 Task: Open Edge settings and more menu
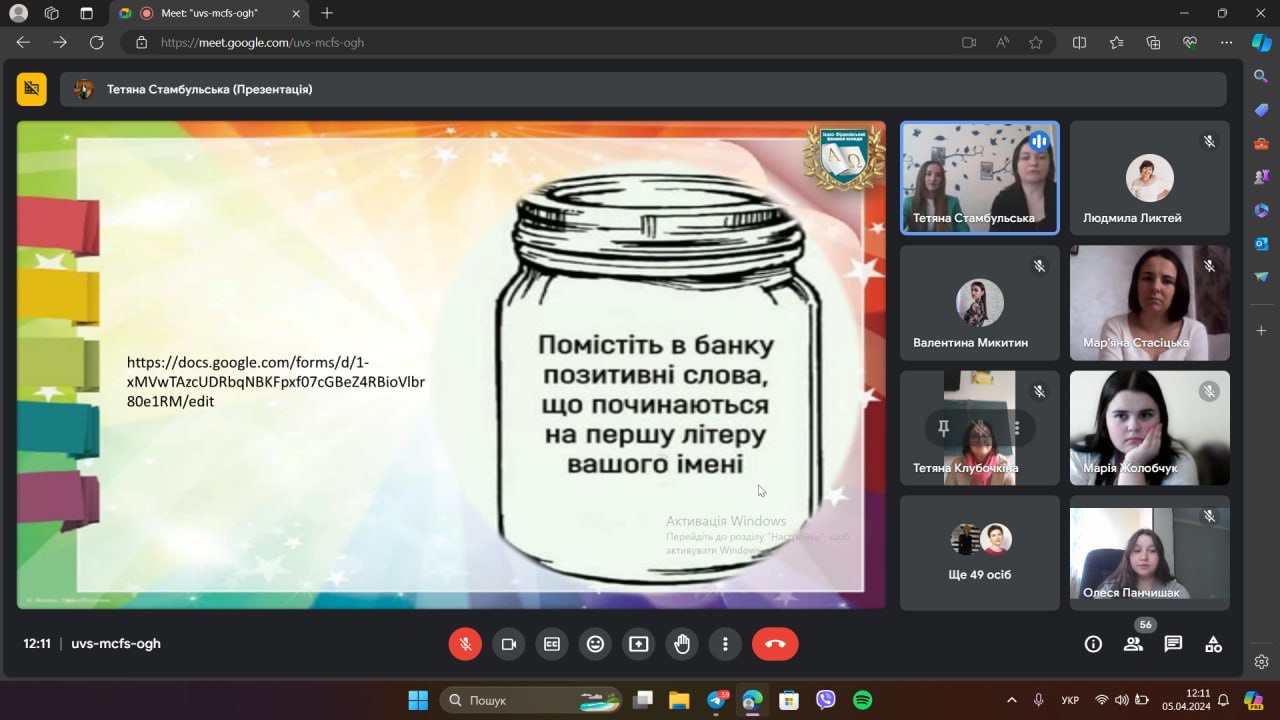tap(1226, 43)
